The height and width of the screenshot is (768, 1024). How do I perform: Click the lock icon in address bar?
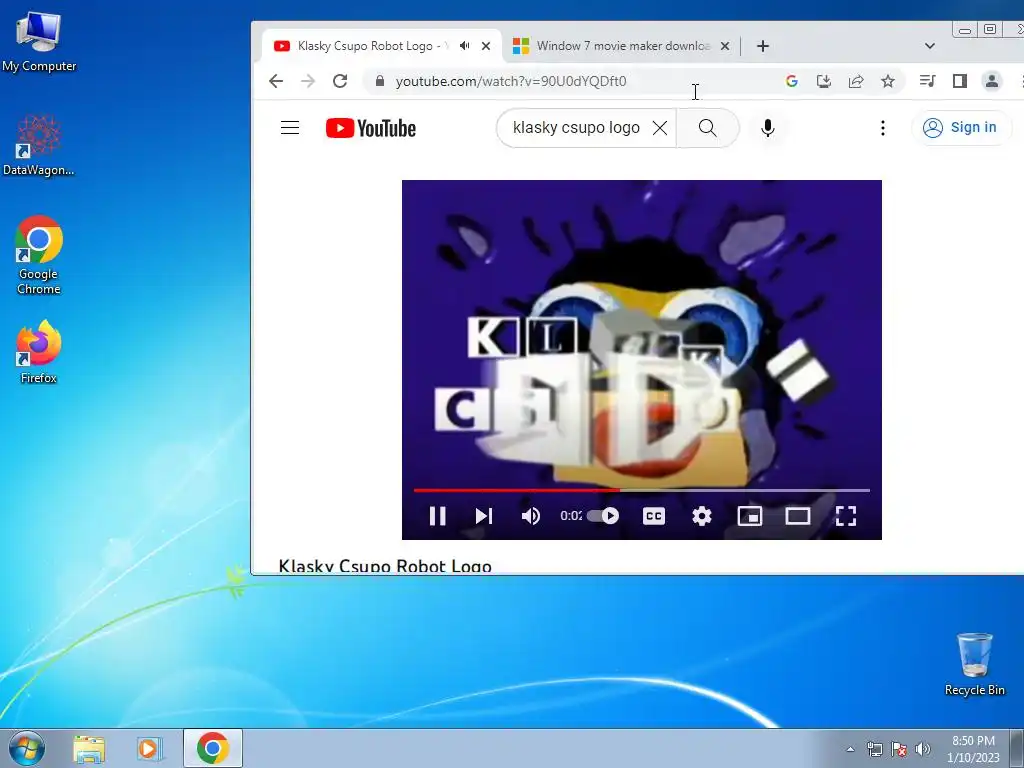click(379, 81)
